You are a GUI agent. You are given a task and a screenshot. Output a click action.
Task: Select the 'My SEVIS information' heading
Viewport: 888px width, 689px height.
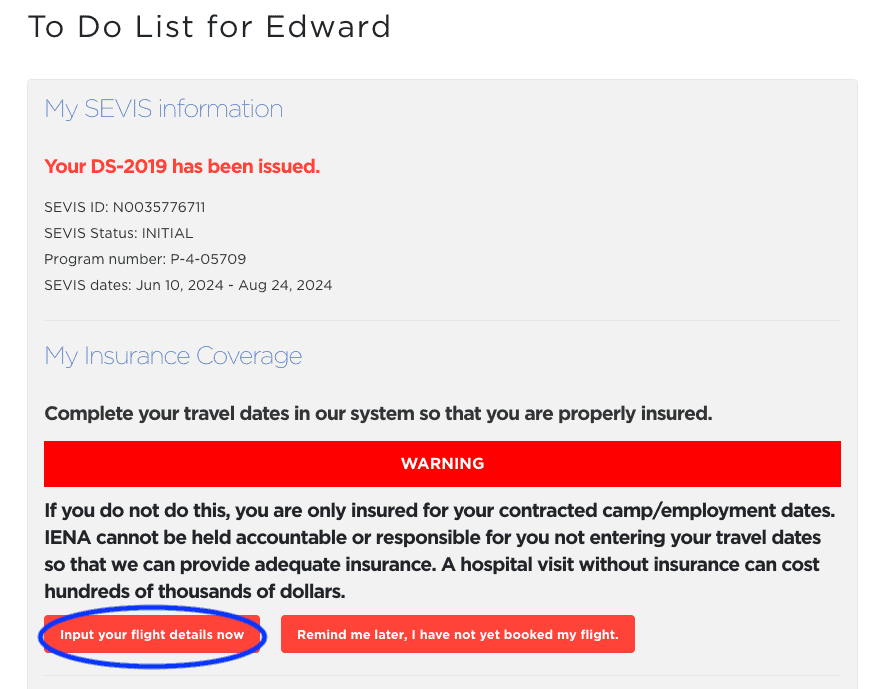coord(163,109)
